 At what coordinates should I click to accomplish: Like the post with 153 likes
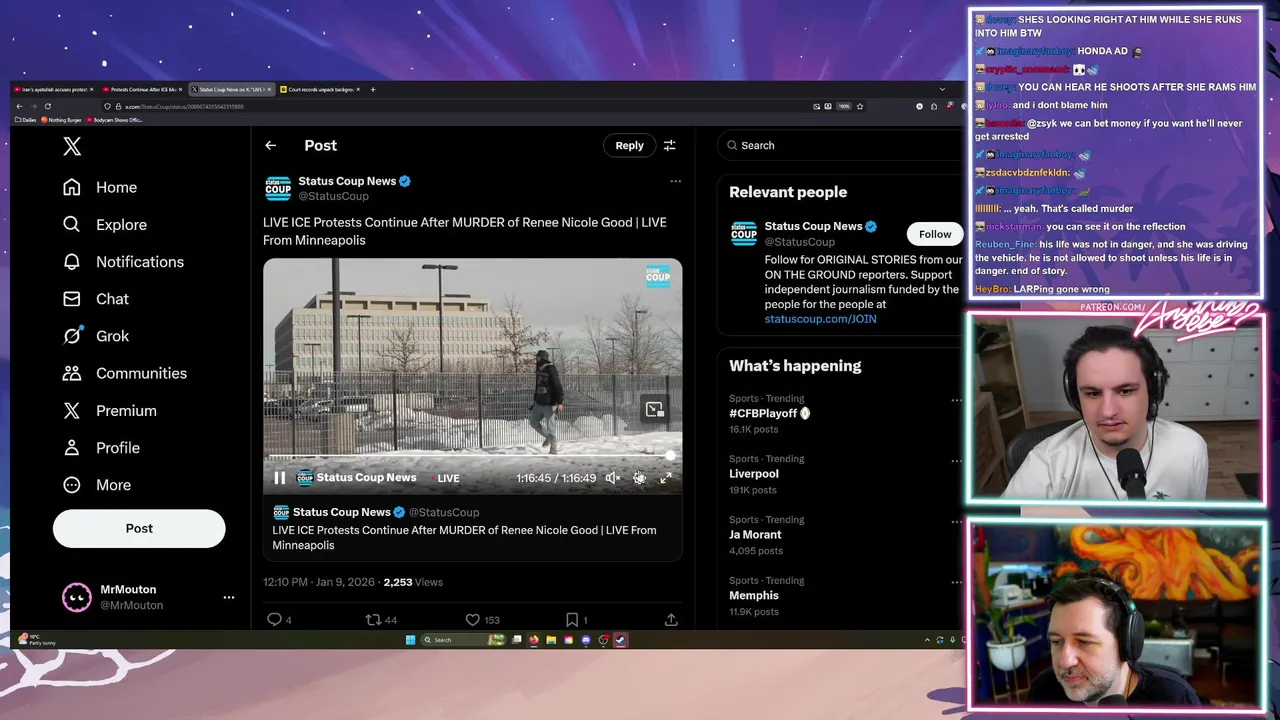482,620
